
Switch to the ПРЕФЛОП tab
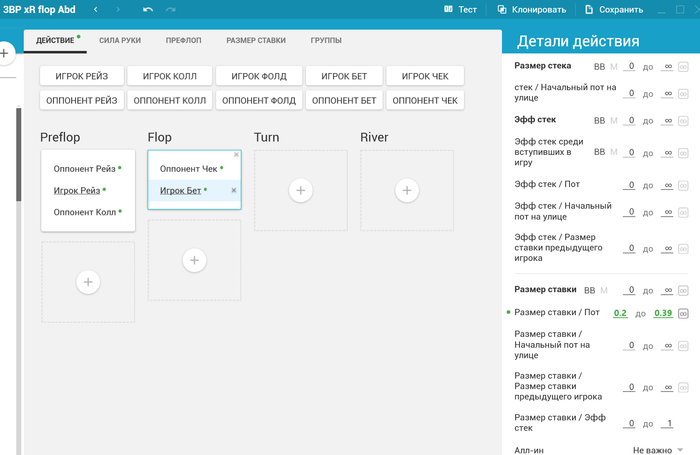click(x=183, y=40)
